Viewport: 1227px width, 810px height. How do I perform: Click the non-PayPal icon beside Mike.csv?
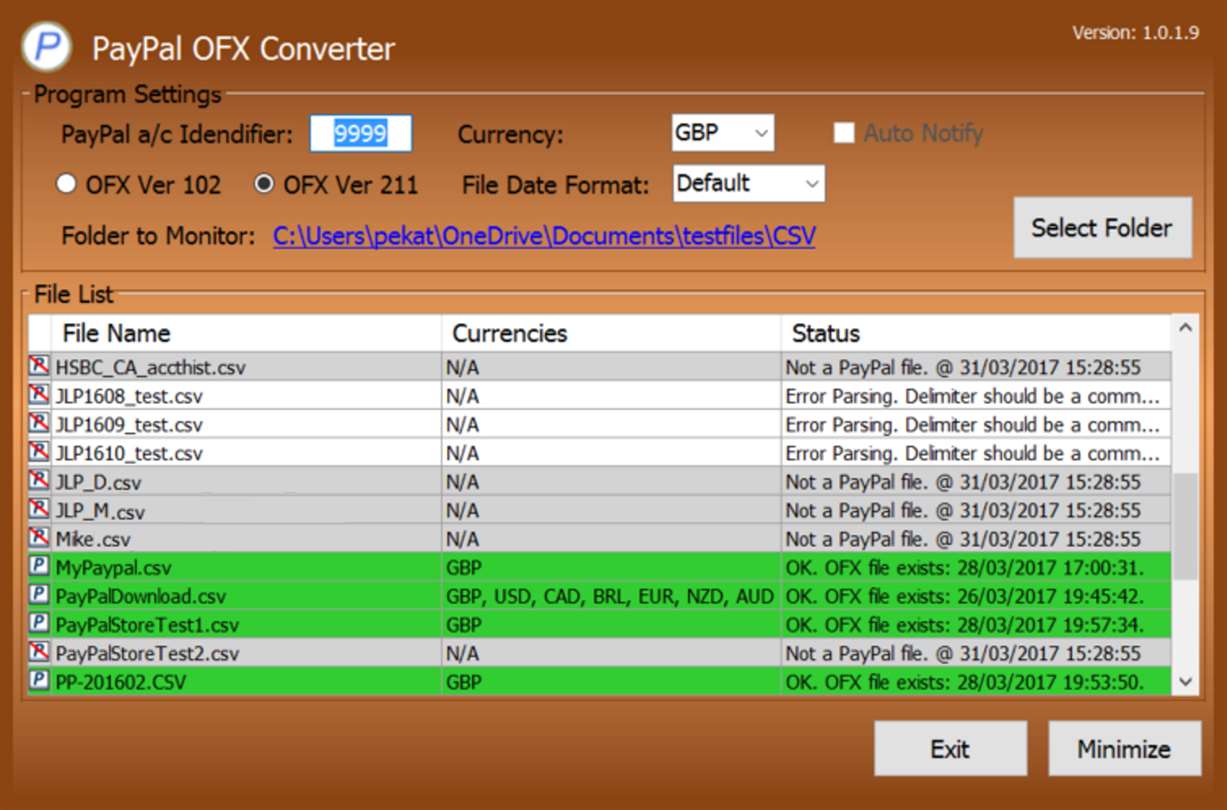pos(39,538)
